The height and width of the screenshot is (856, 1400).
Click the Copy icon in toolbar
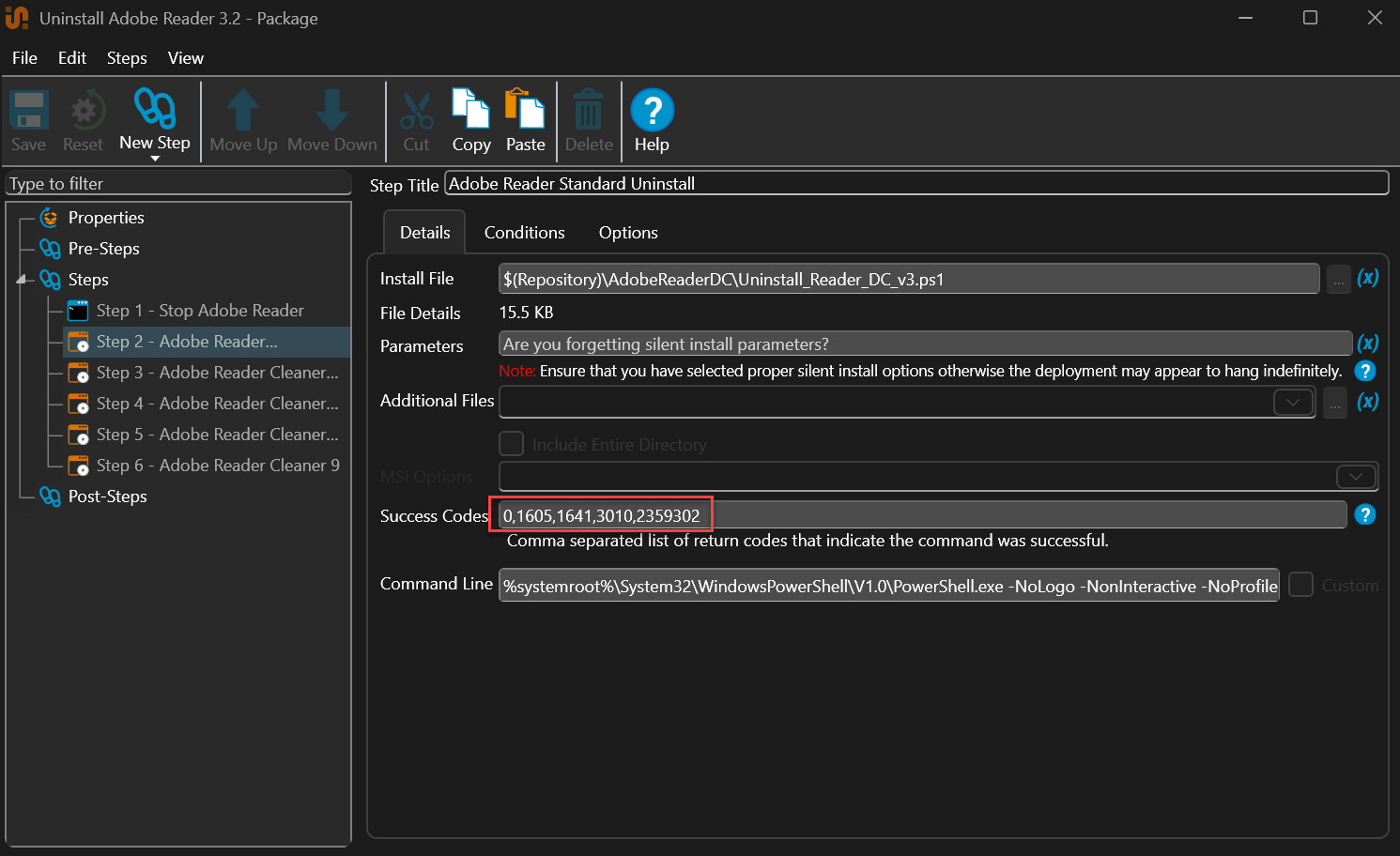(x=471, y=109)
